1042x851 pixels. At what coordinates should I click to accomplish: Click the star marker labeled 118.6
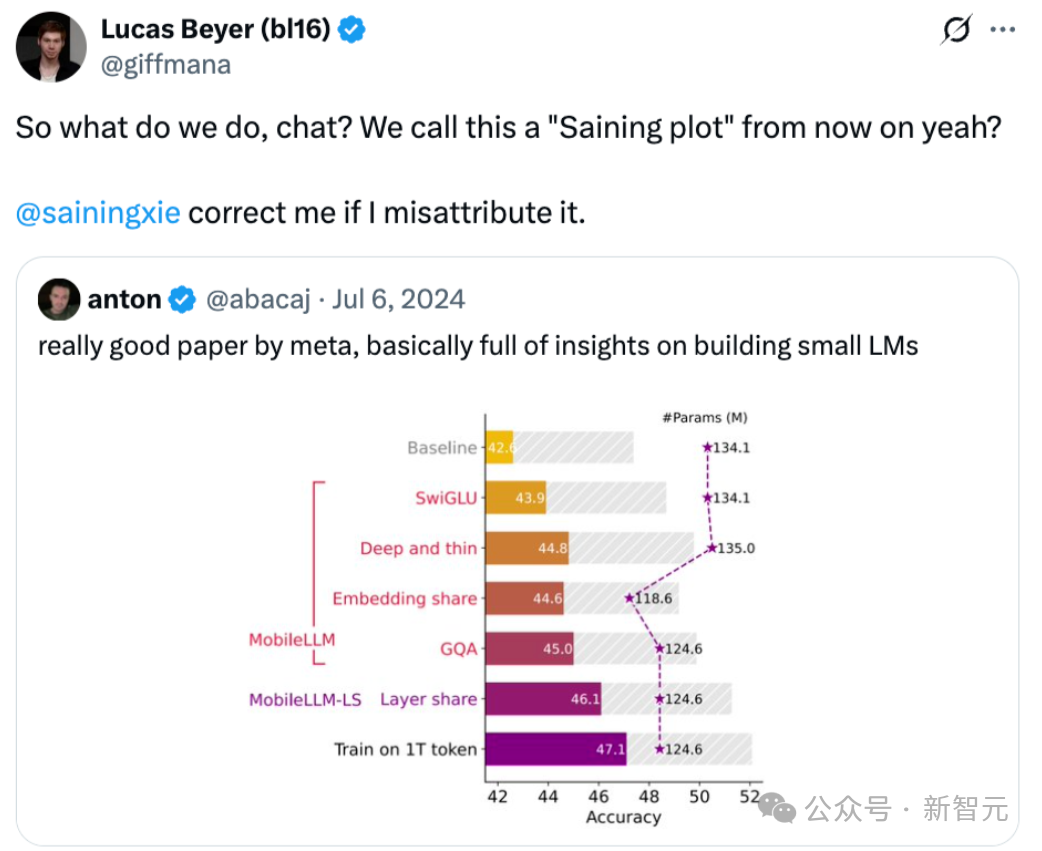pos(629,599)
